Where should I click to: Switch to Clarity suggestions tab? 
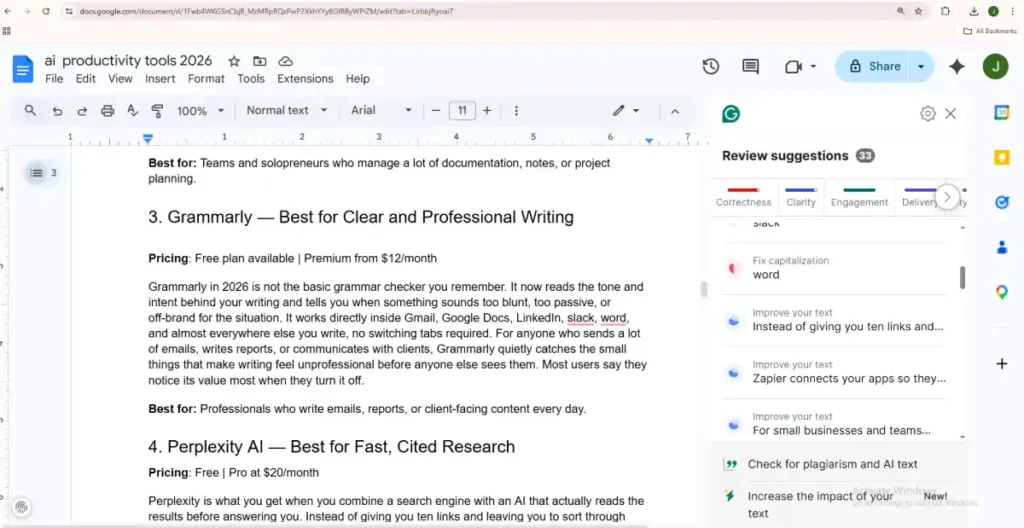[x=801, y=197]
